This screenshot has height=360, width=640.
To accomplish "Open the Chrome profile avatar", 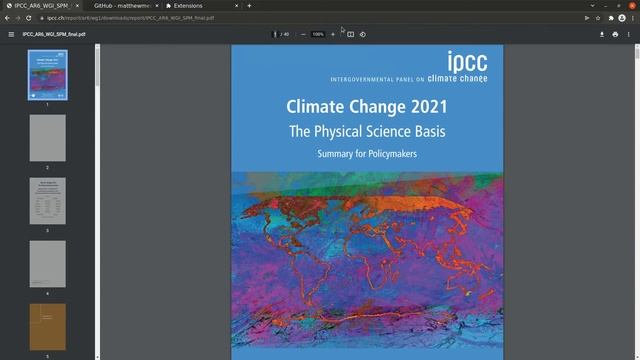I will [622, 18].
